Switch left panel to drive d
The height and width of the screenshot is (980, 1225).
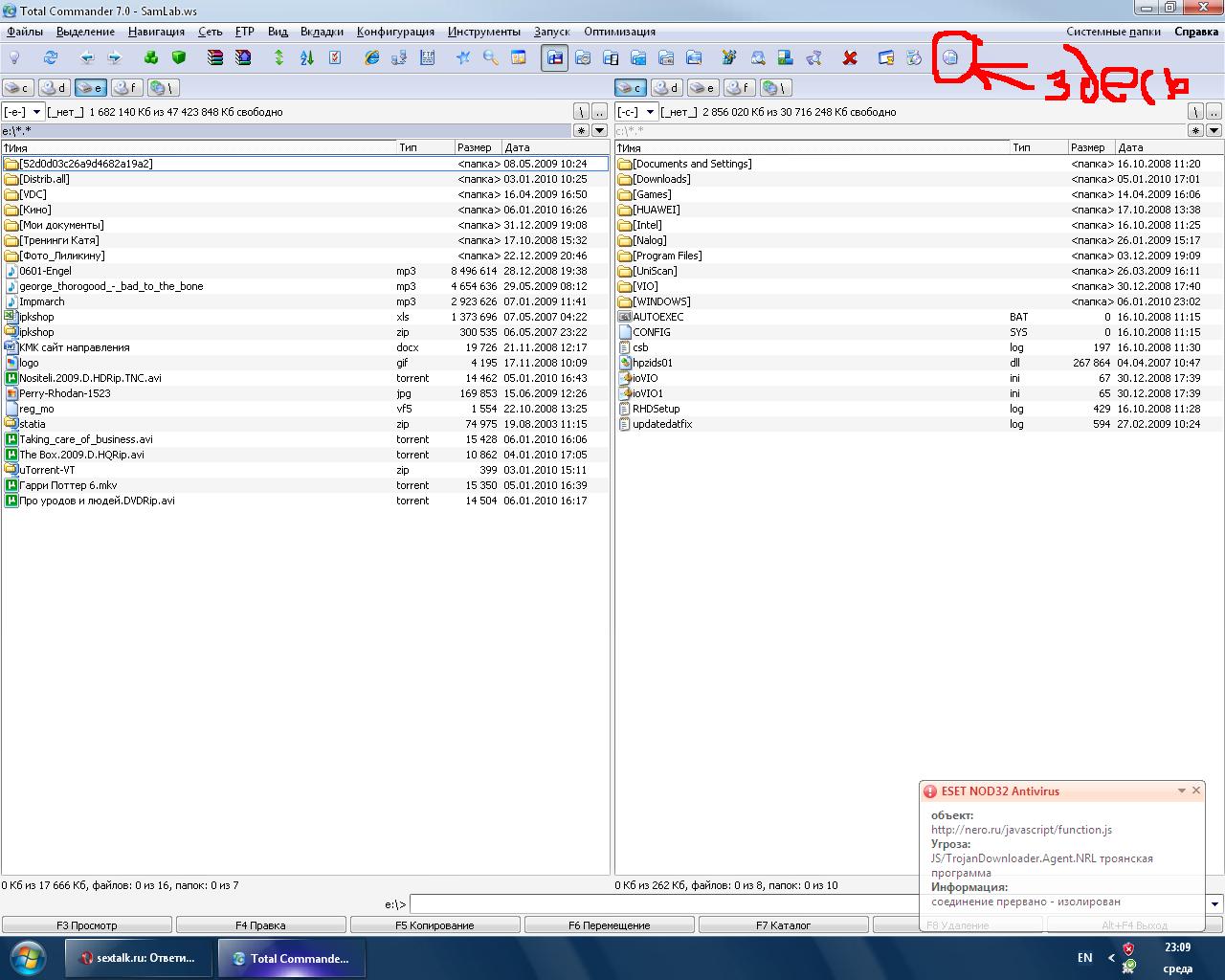pyautogui.click(x=55, y=88)
